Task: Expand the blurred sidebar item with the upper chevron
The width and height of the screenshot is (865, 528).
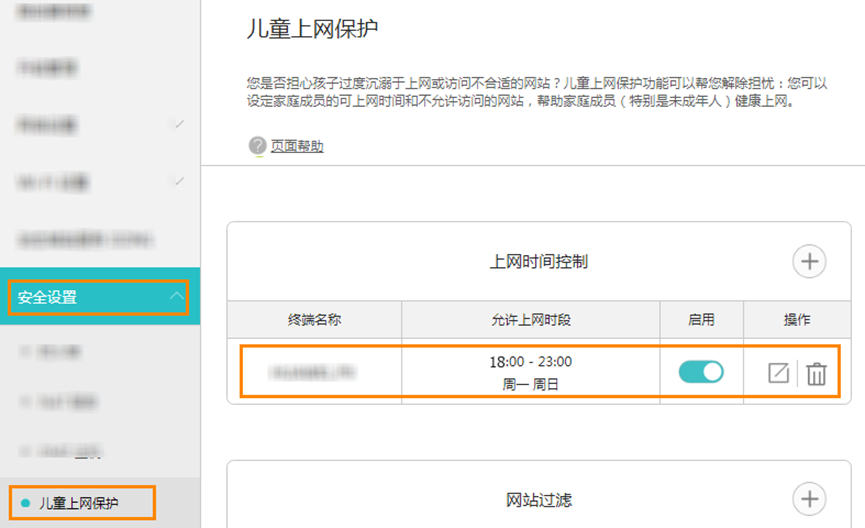Action: 178,125
